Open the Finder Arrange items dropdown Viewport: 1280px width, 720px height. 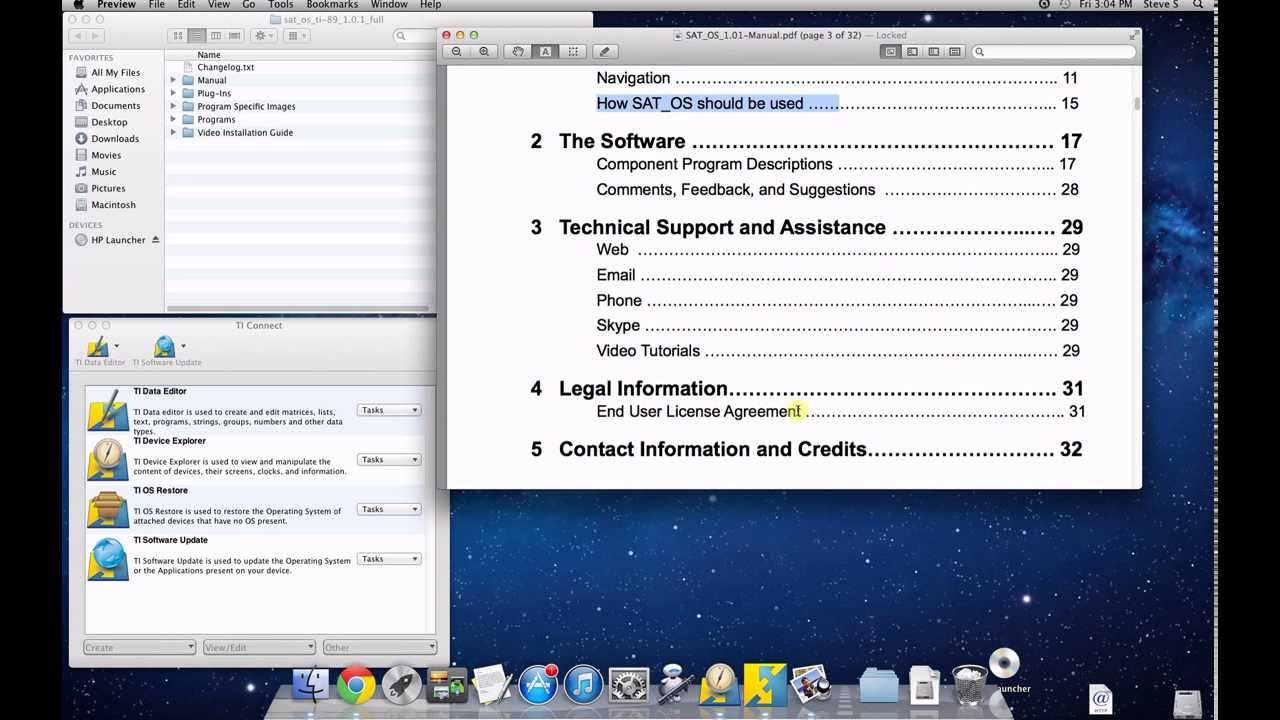pos(296,36)
